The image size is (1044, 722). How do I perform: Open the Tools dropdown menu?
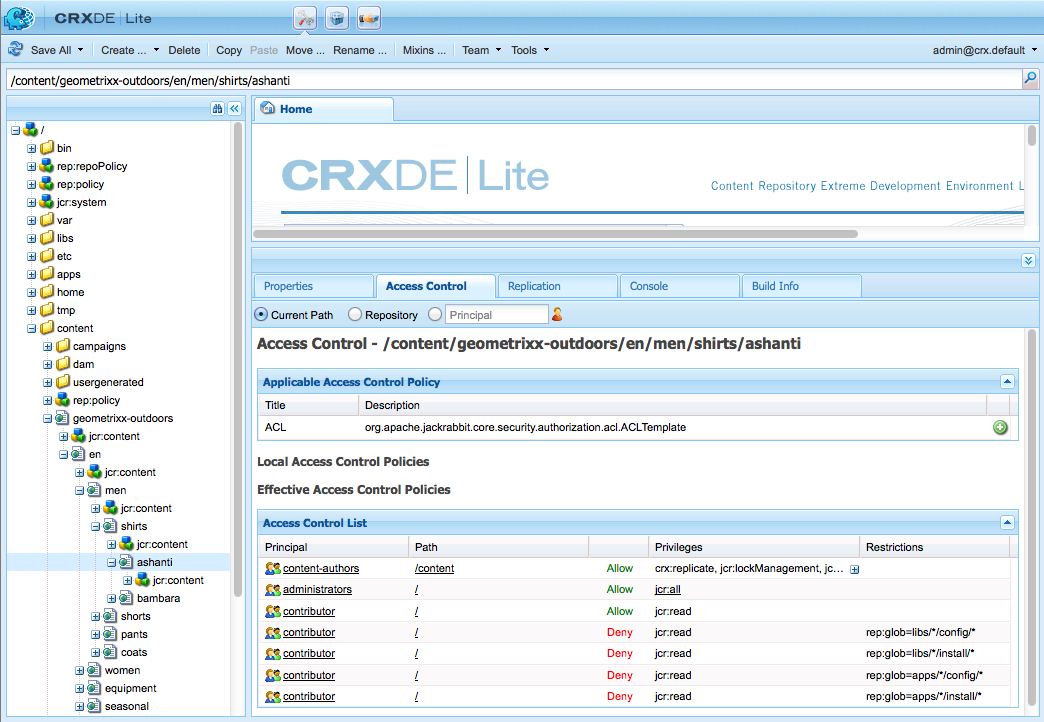click(x=530, y=50)
